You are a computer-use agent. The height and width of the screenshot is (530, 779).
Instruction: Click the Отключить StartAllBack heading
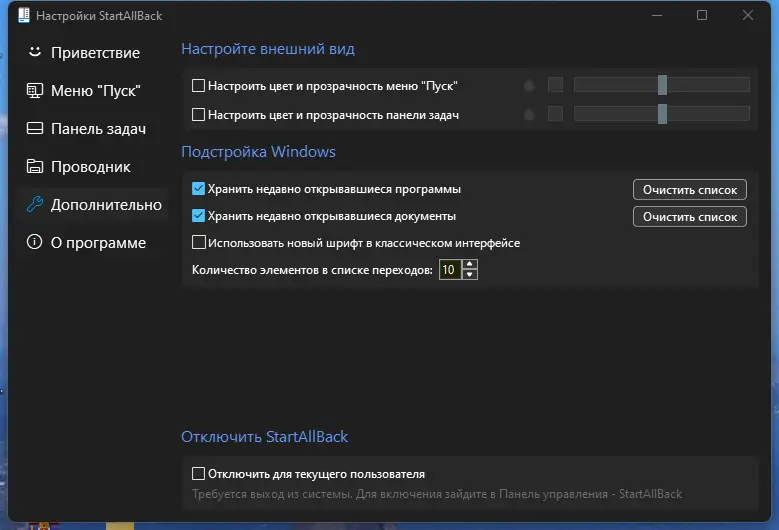click(x=264, y=437)
